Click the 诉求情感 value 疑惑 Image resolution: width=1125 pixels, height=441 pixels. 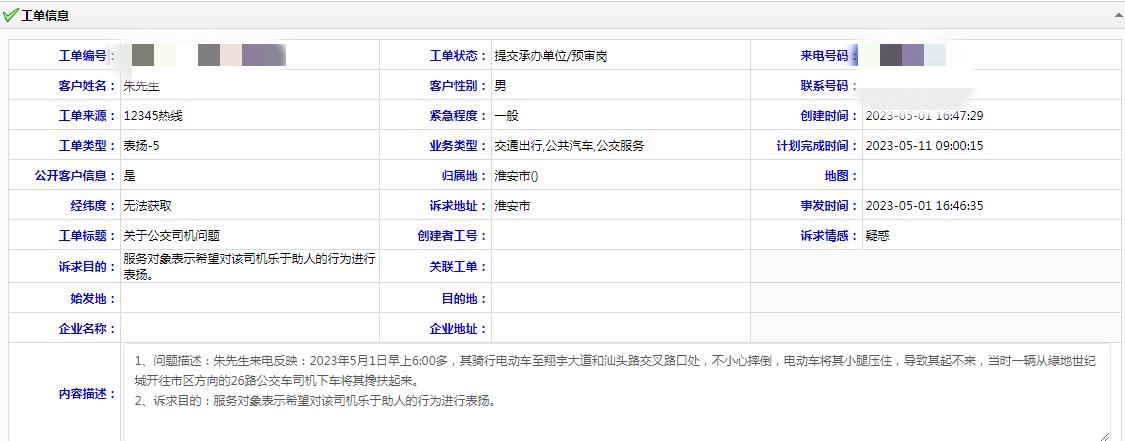point(877,236)
